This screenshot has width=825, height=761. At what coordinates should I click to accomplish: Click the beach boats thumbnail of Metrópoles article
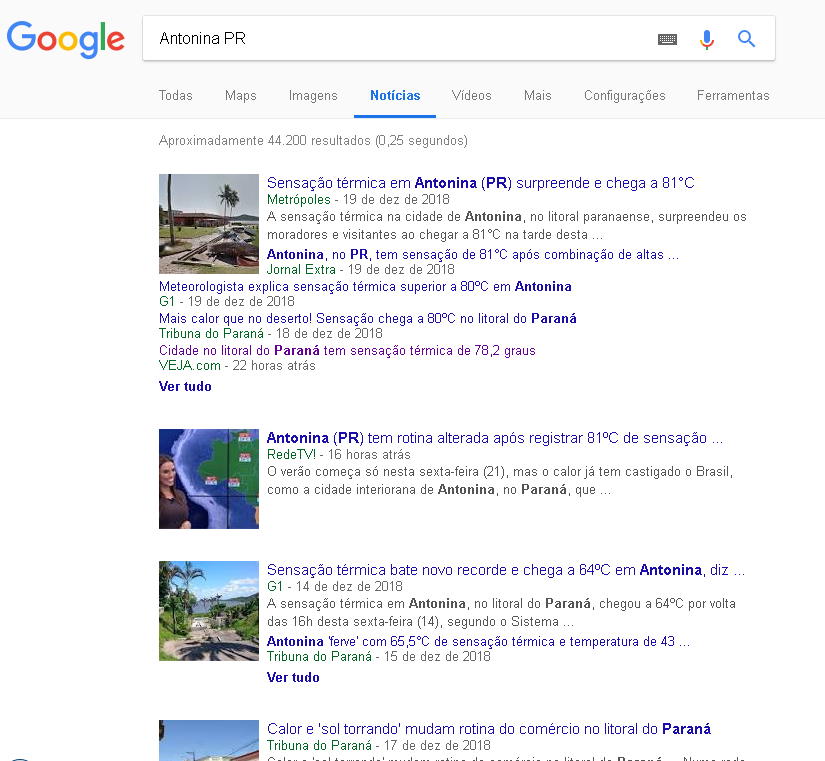[x=209, y=224]
